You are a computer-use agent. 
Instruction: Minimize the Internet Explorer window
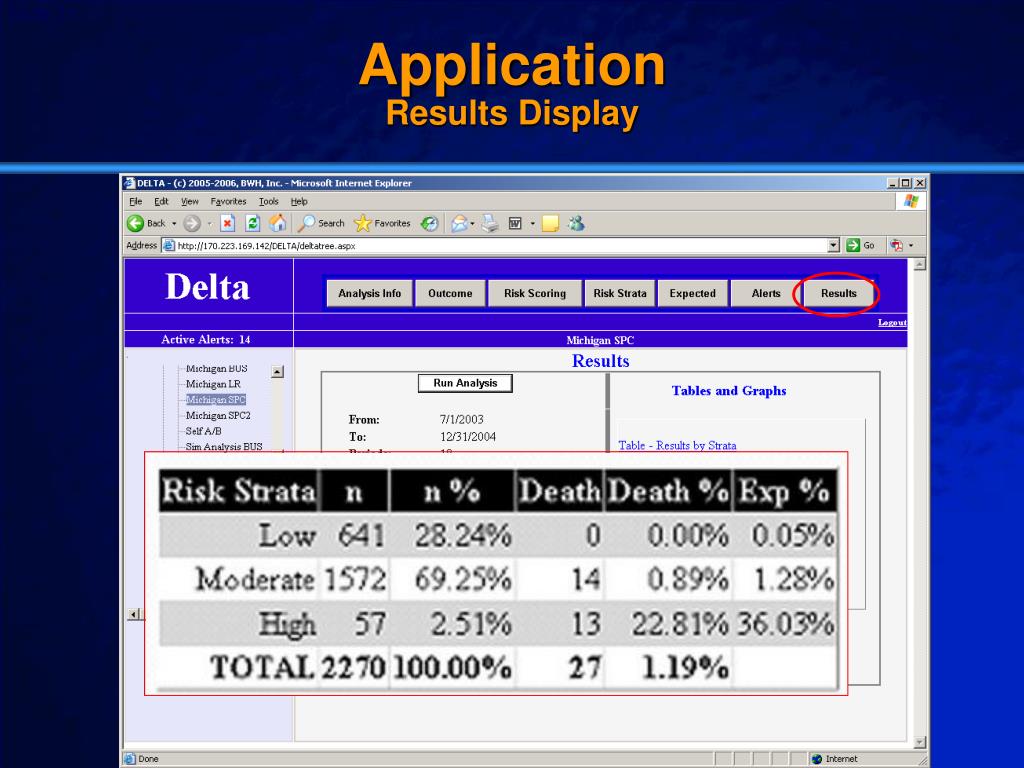point(893,184)
